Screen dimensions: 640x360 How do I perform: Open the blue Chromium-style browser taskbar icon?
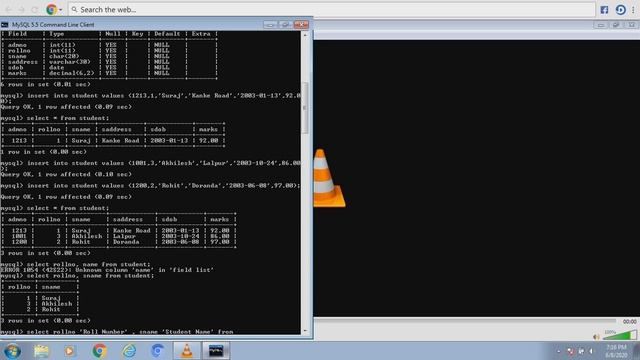pos(158,351)
